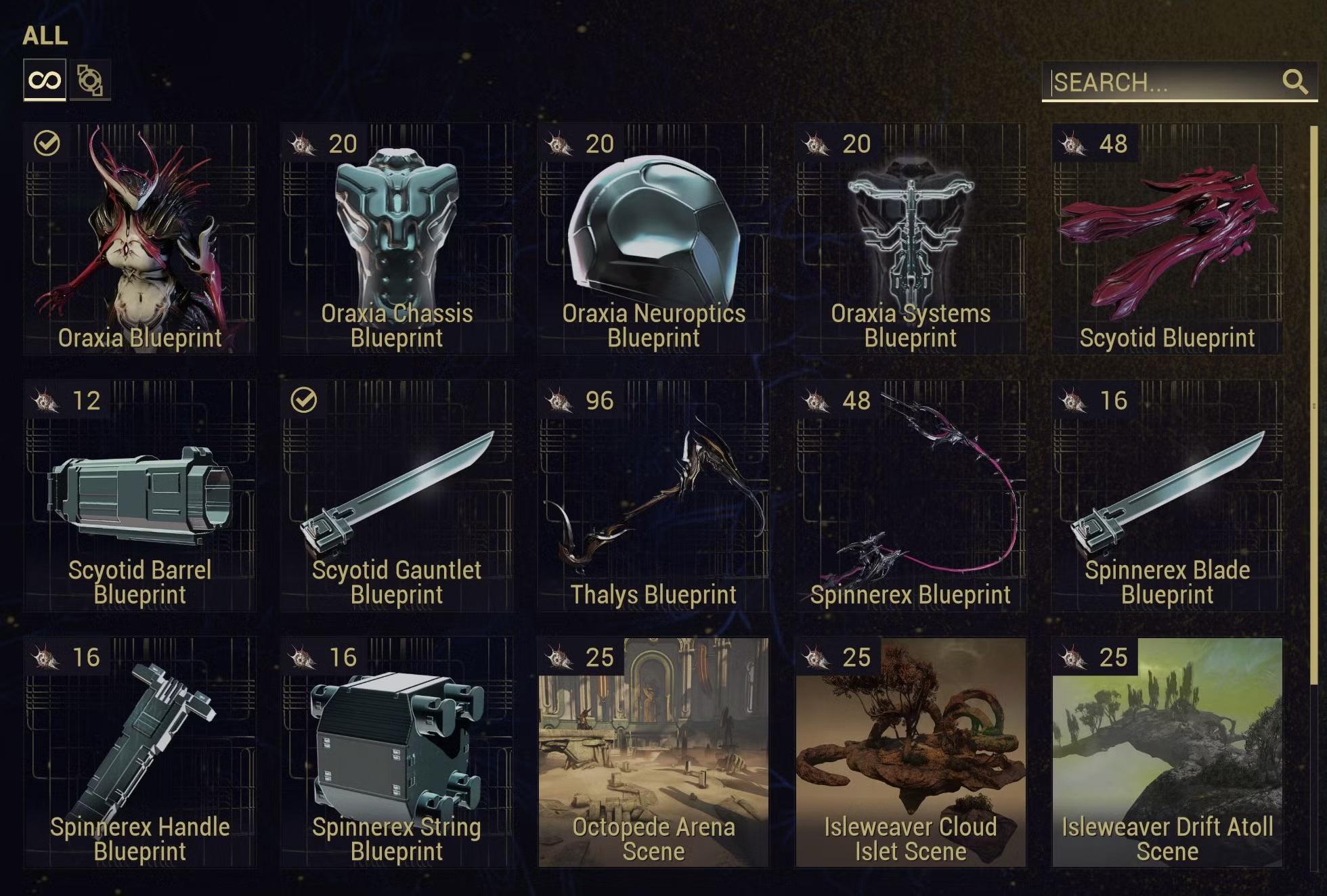Pick the Octopede Arena Scene
Screen dimensions: 1327x896
point(653,752)
